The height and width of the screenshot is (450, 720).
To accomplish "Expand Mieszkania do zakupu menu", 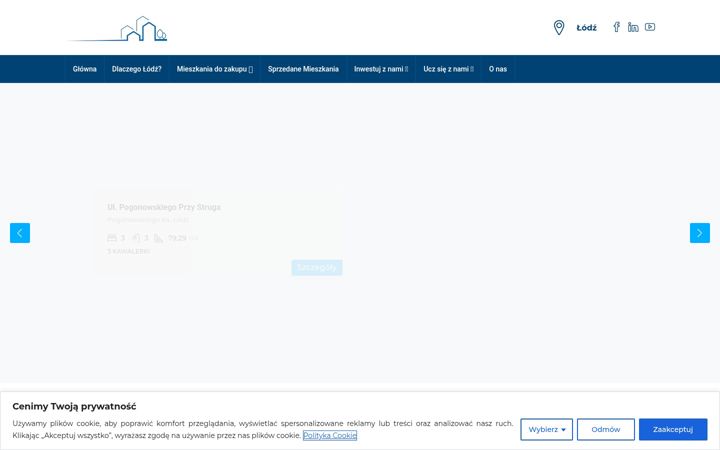I will [x=214, y=69].
